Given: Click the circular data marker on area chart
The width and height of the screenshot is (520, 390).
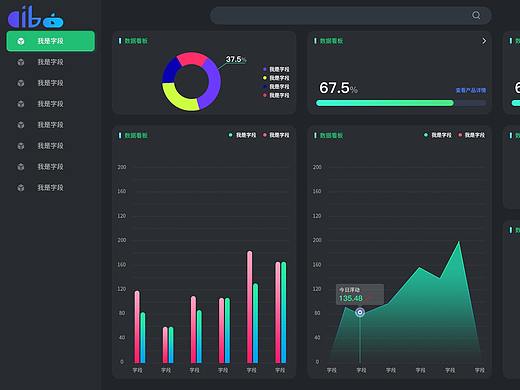Looking at the screenshot, I should pyautogui.click(x=360, y=312).
